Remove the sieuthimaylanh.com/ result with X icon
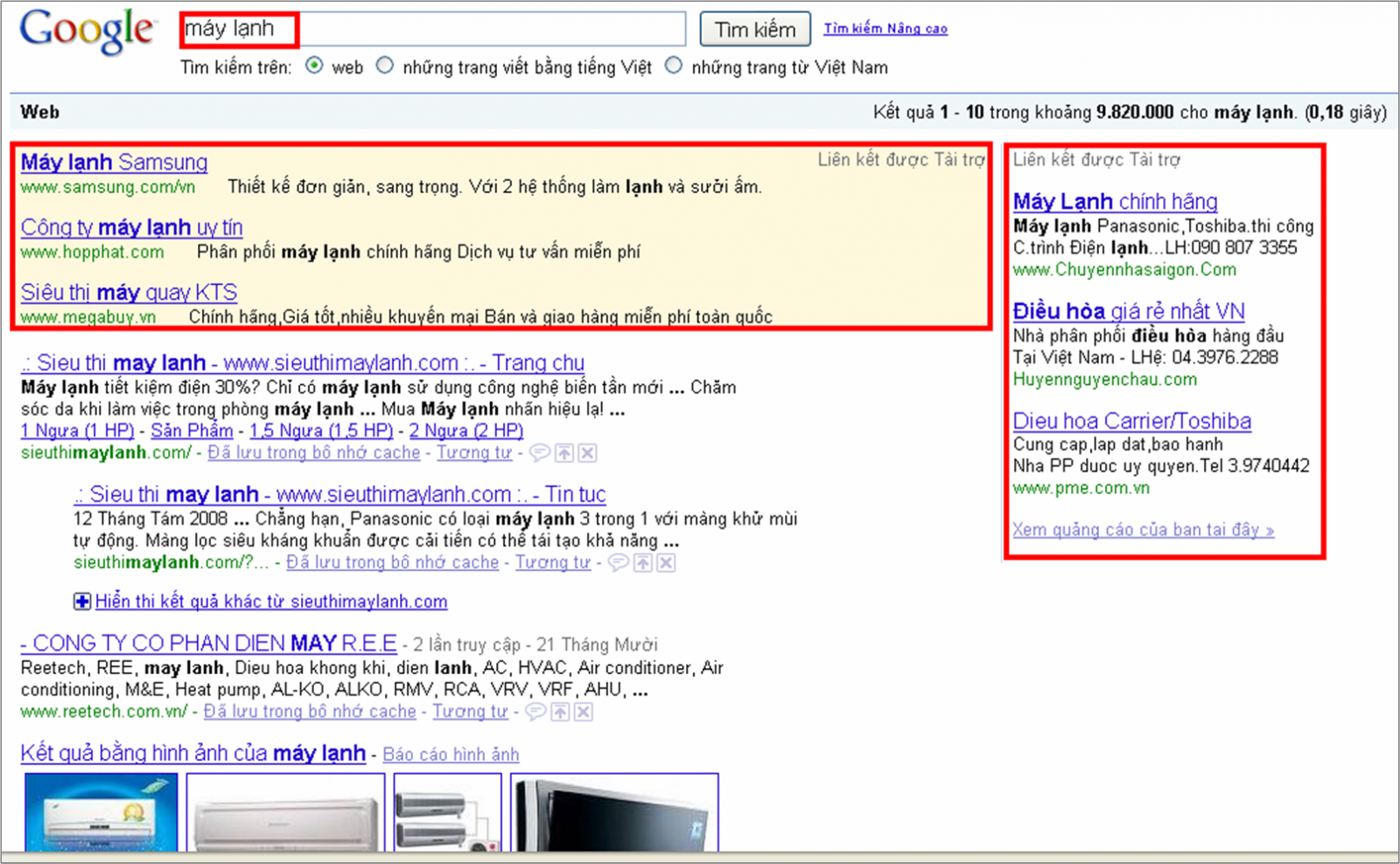This screenshot has width=1400, height=864. (588, 453)
